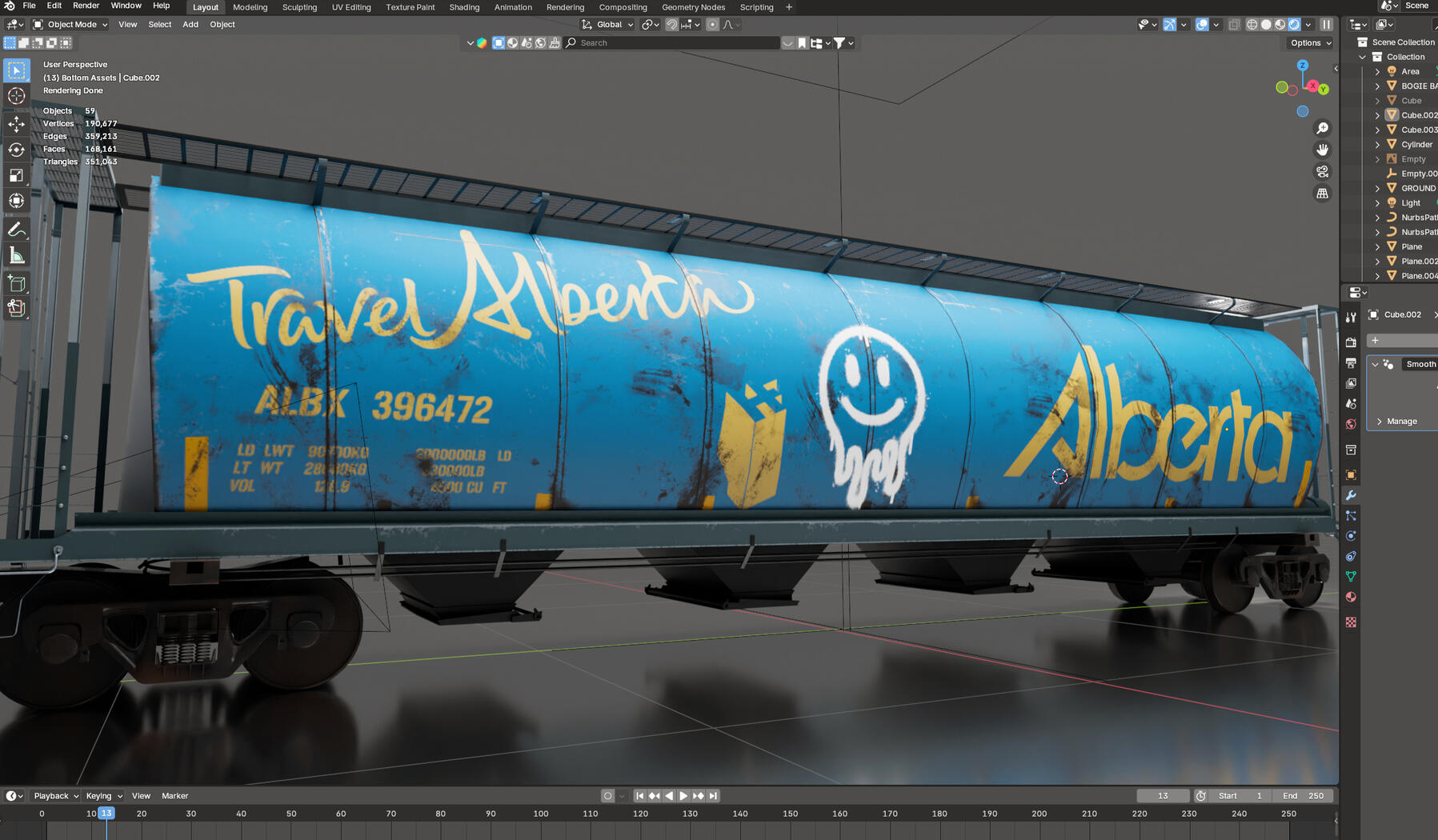The width and height of the screenshot is (1438, 840).
Task: Switch to wireframe viewport shading
Action: [1252, 25]
